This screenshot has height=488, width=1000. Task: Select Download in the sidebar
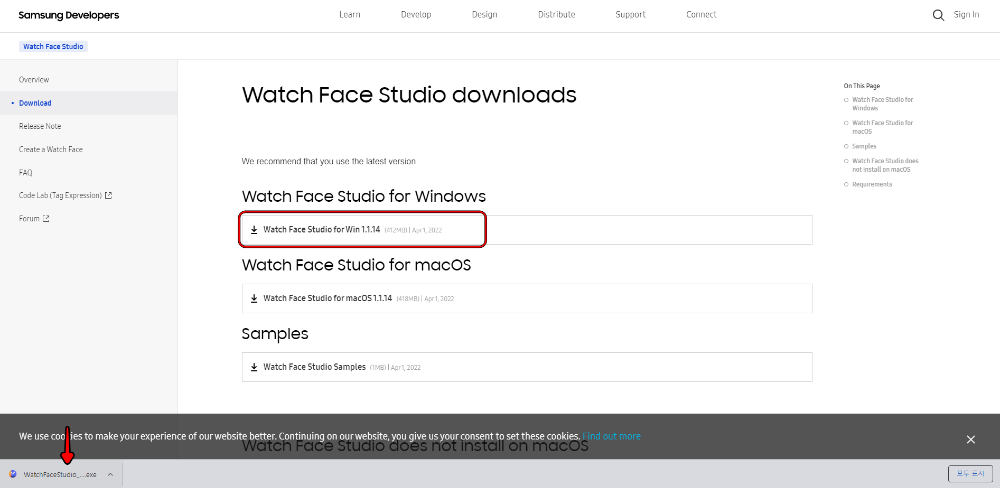35,103
